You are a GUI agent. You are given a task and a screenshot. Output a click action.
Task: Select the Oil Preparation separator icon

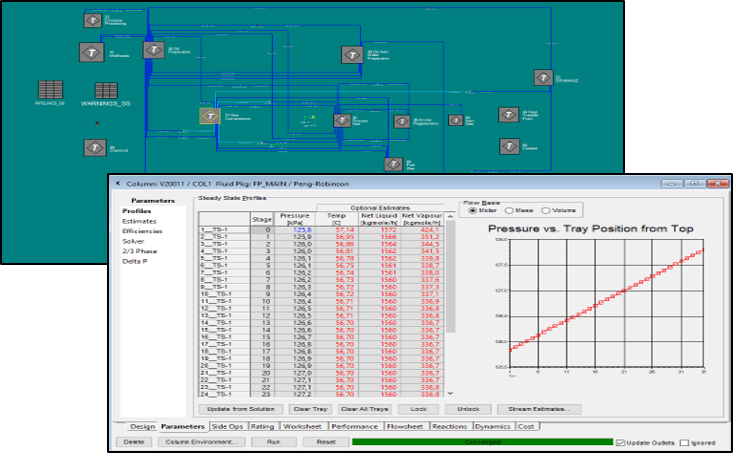tap(152, 51)
